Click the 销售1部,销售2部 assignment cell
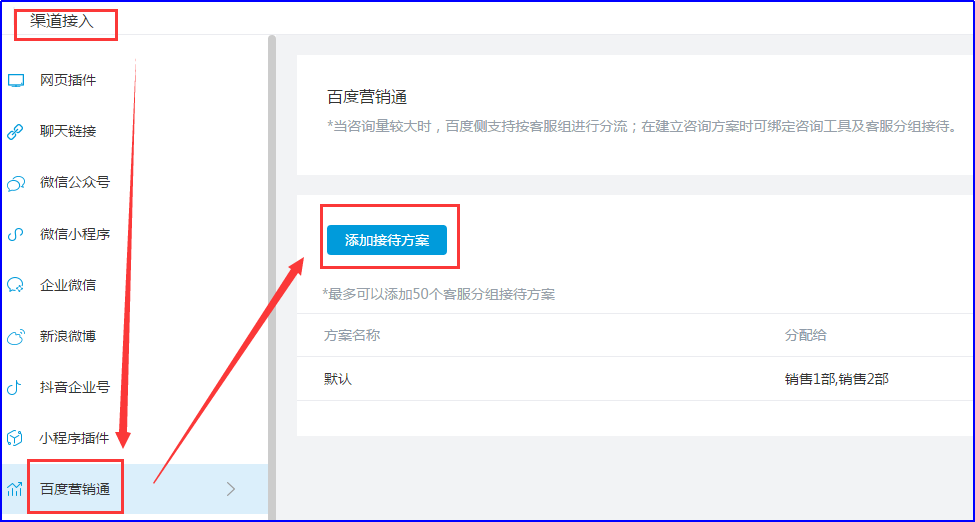Screen dimensions: 975x522 coord(836,380)
